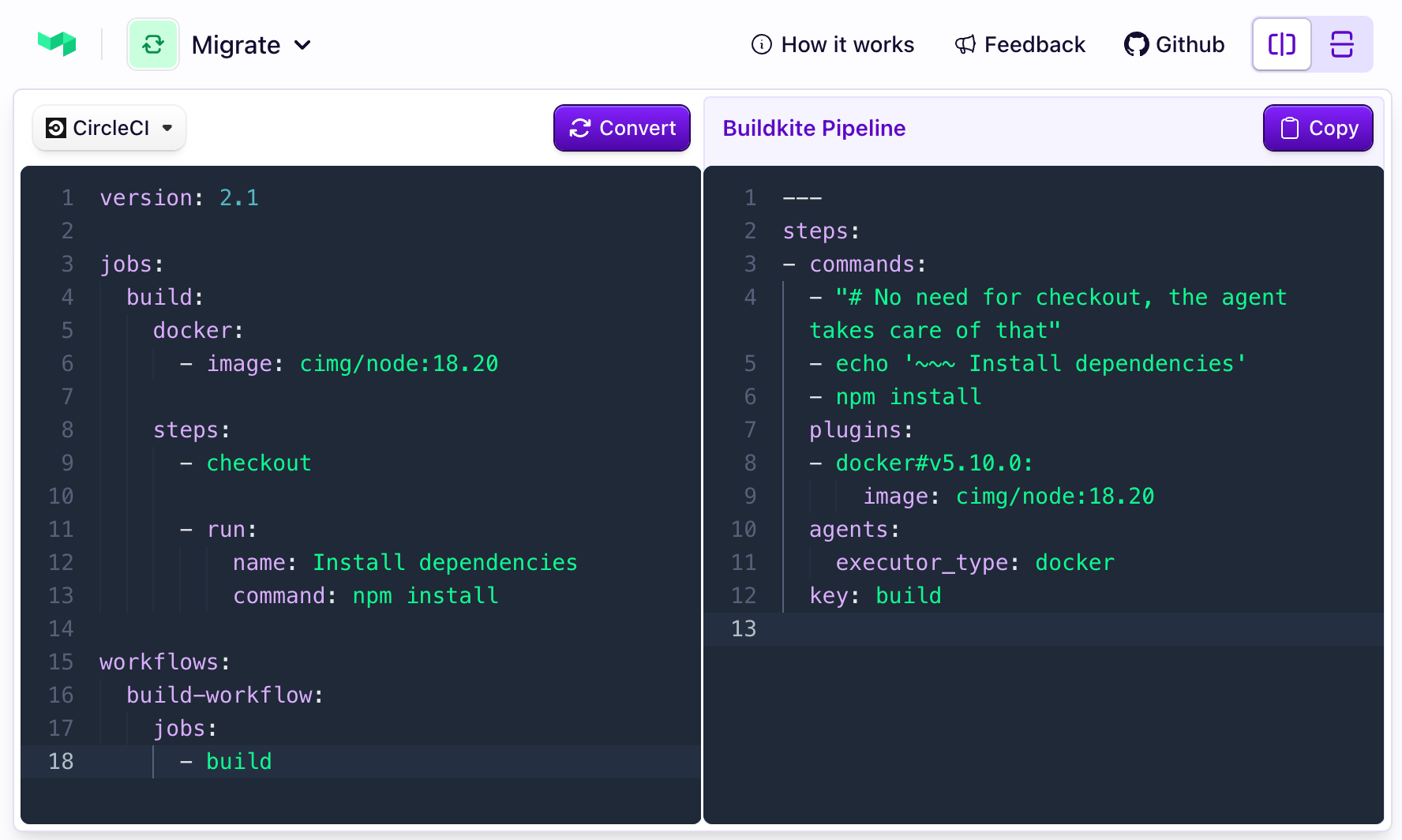Click the refresh icon inside the Convert button
This screenshot has height=840, width=1402.
(582, 127)
